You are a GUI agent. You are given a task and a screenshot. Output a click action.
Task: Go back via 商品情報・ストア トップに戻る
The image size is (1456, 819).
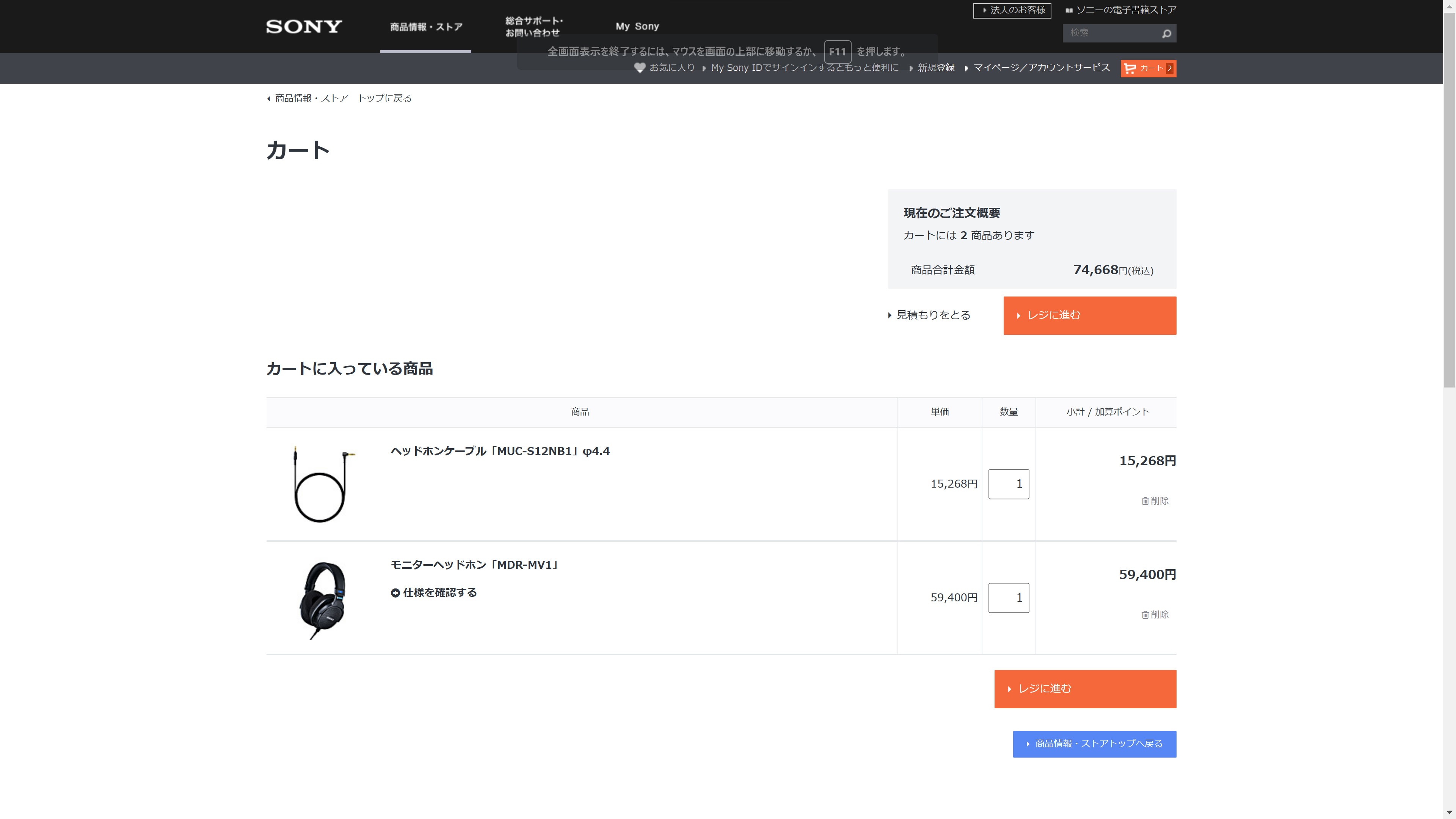click(342, 98)
